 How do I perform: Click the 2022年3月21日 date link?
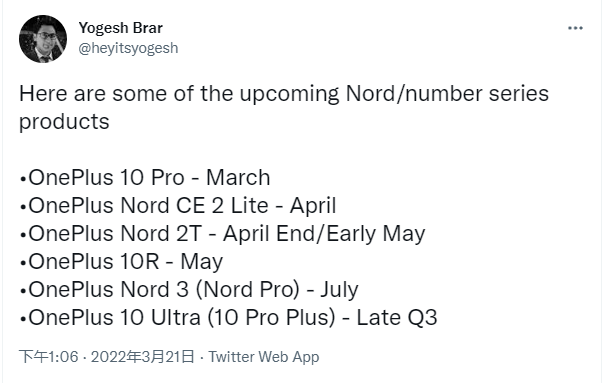(142, 357)
